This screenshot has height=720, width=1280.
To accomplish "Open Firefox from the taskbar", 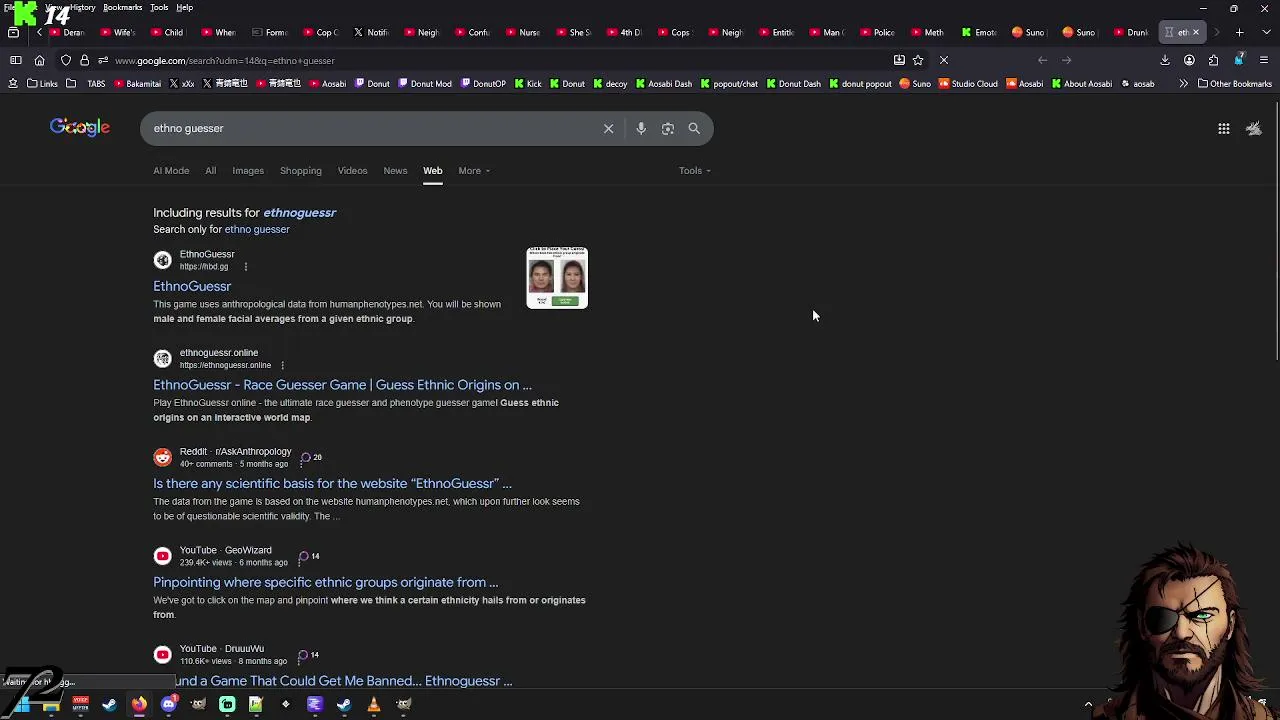I will 139,704.
